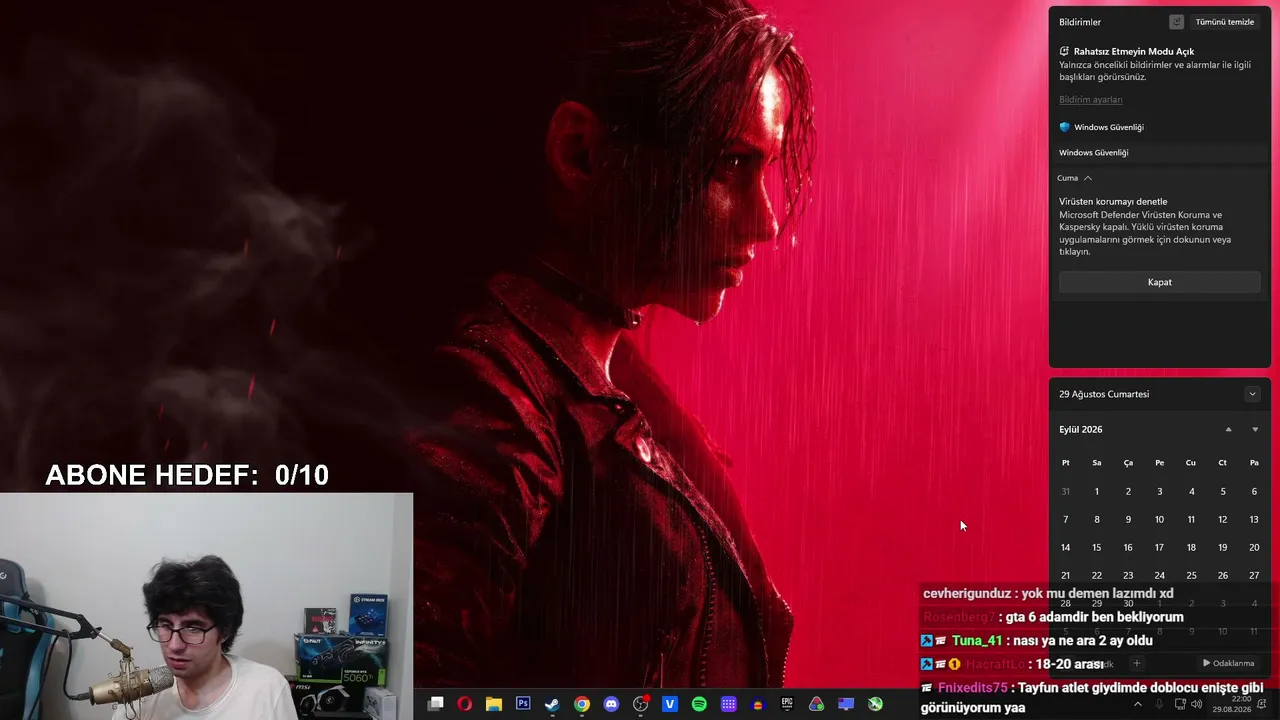The width and height of the screenshot is (1280, 720).
Task: Click the notification bell in the taskbar
Action: click(x=1263, y=704)
